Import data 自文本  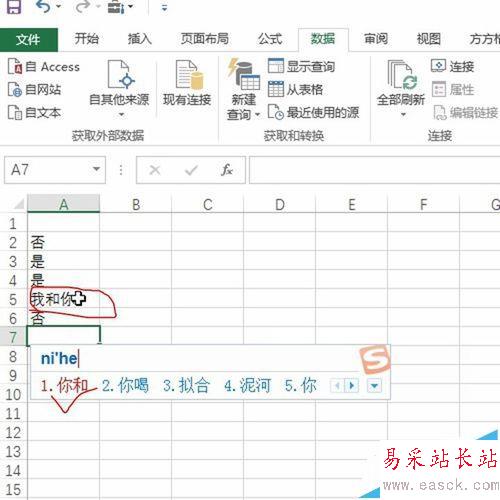34,113
